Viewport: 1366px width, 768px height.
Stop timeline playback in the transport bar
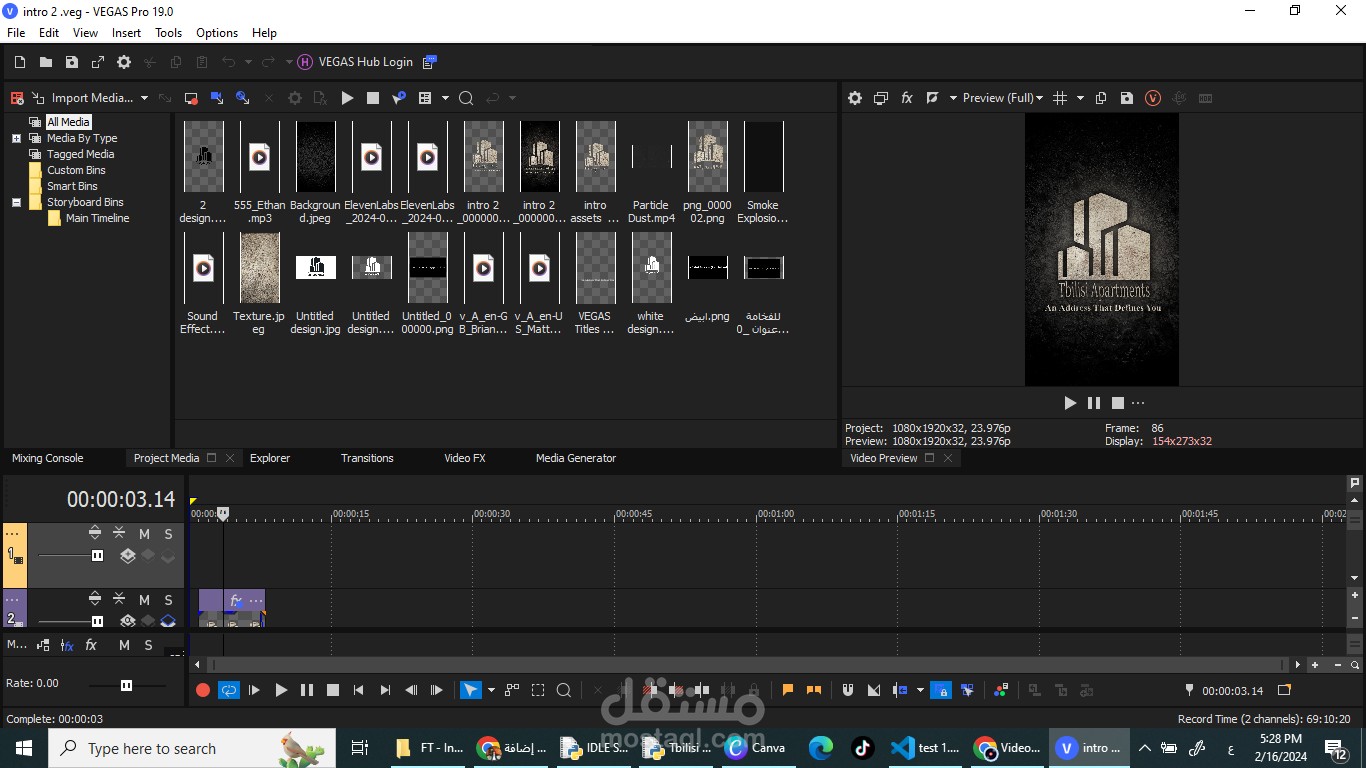pyautogui.click(x=333, y=690)
